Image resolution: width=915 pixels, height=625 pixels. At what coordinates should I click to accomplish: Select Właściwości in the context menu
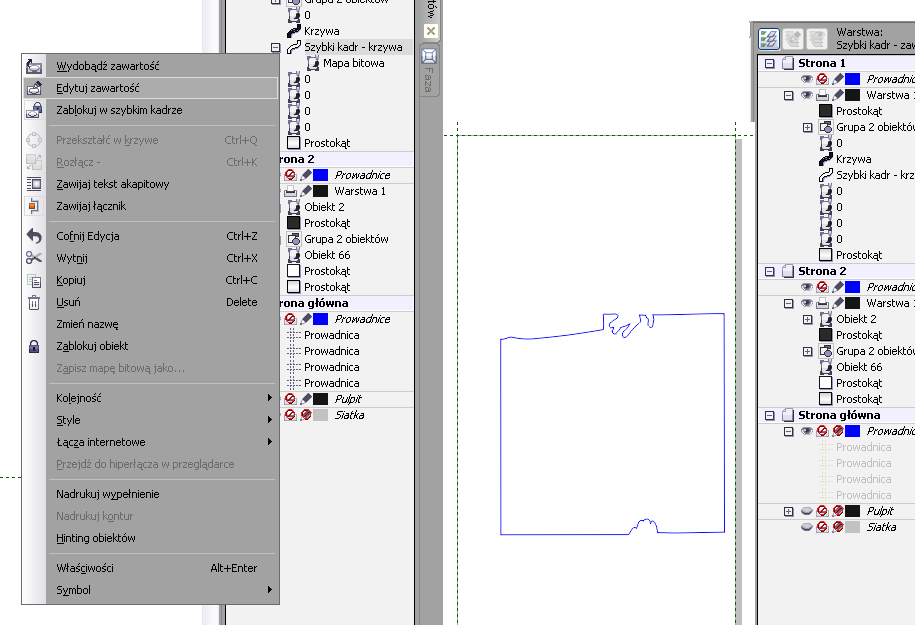click(x=84, y=568)
